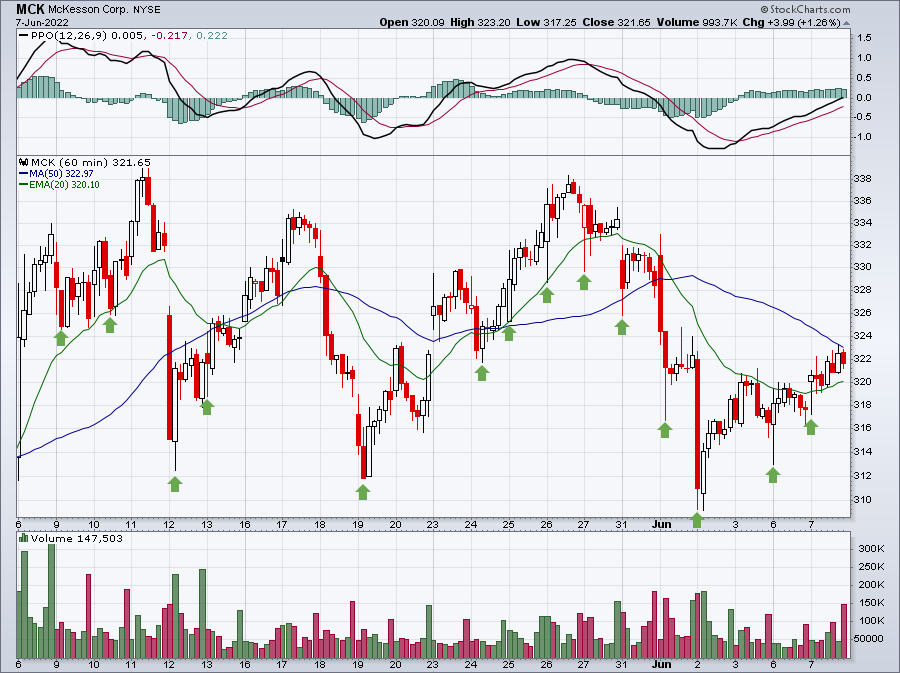
Task: Click the 7-Jun-2022 date label
Action: click(x=42, y=23)
